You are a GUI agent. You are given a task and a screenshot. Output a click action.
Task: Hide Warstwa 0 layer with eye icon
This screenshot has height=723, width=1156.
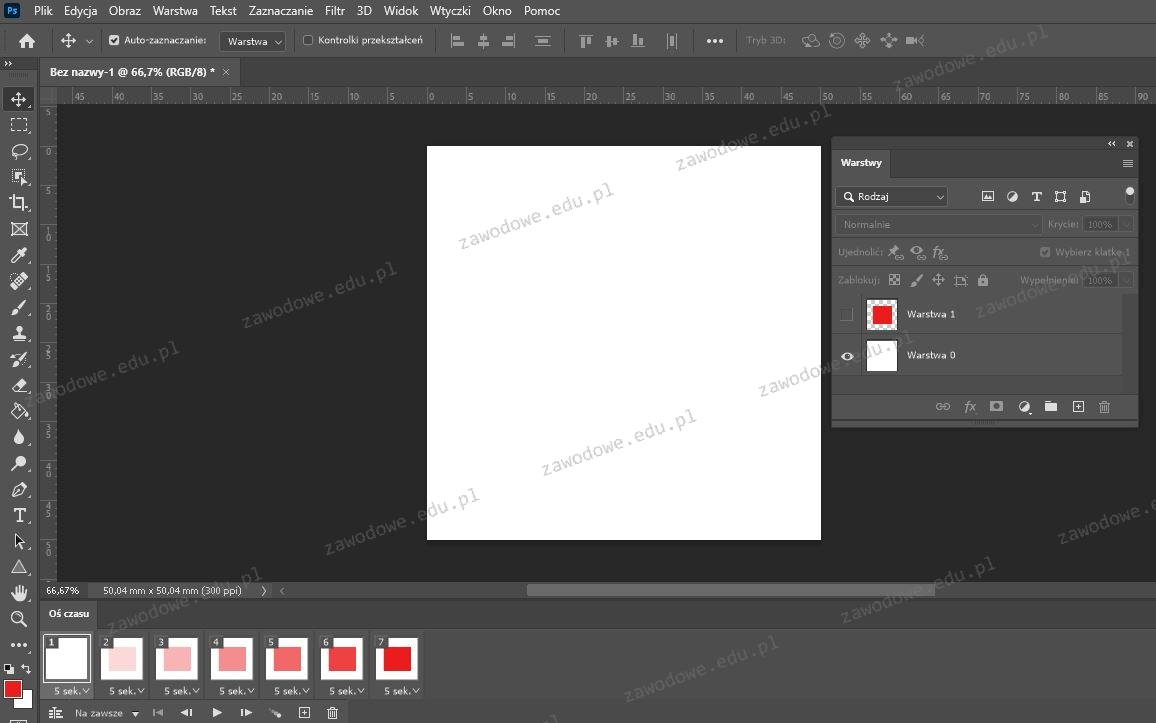pos(847,356)
